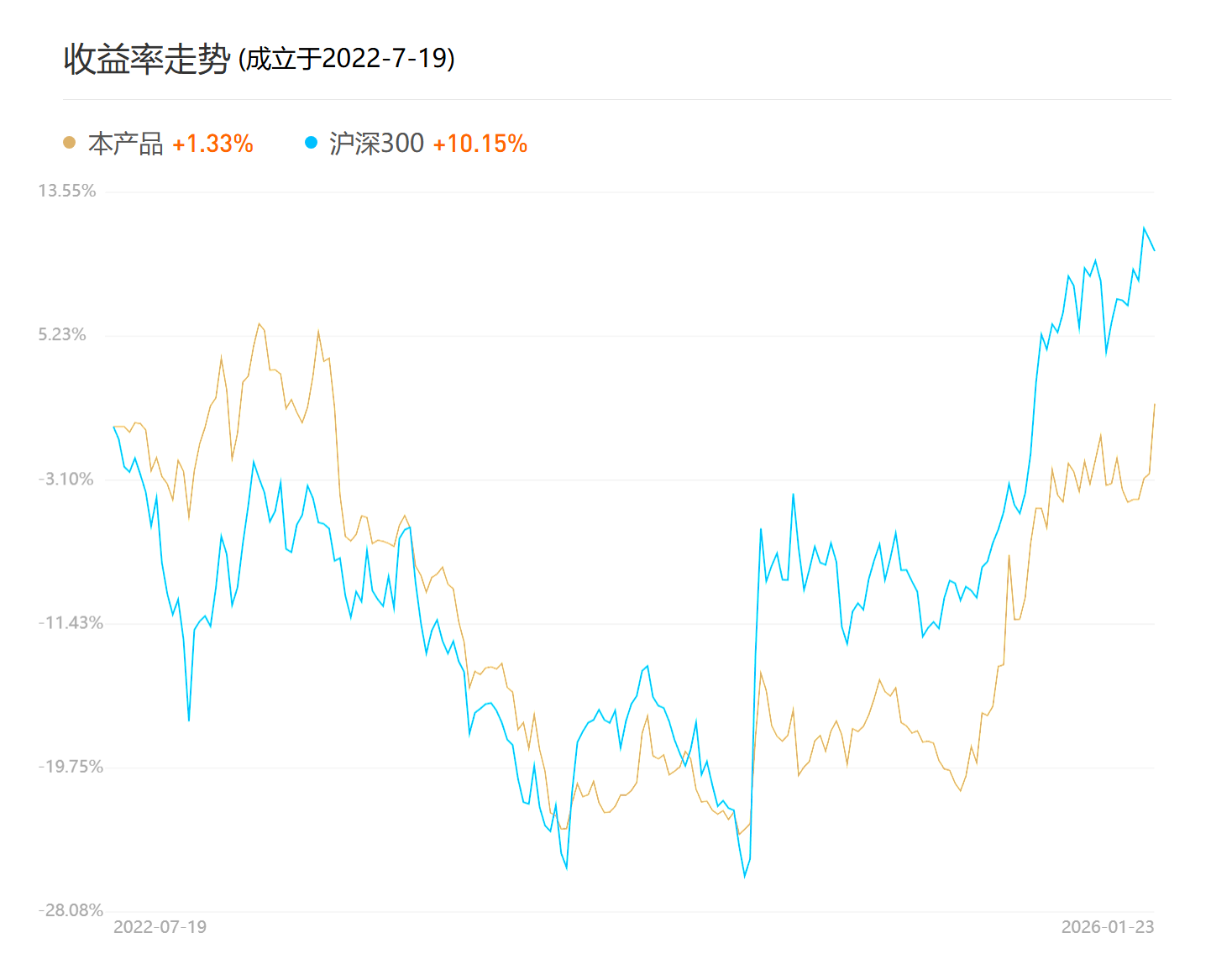The height and width of the screenshot is (975, 1232).
Task: Click the tan 本产品 legend dot
Action: pos(69,143)
